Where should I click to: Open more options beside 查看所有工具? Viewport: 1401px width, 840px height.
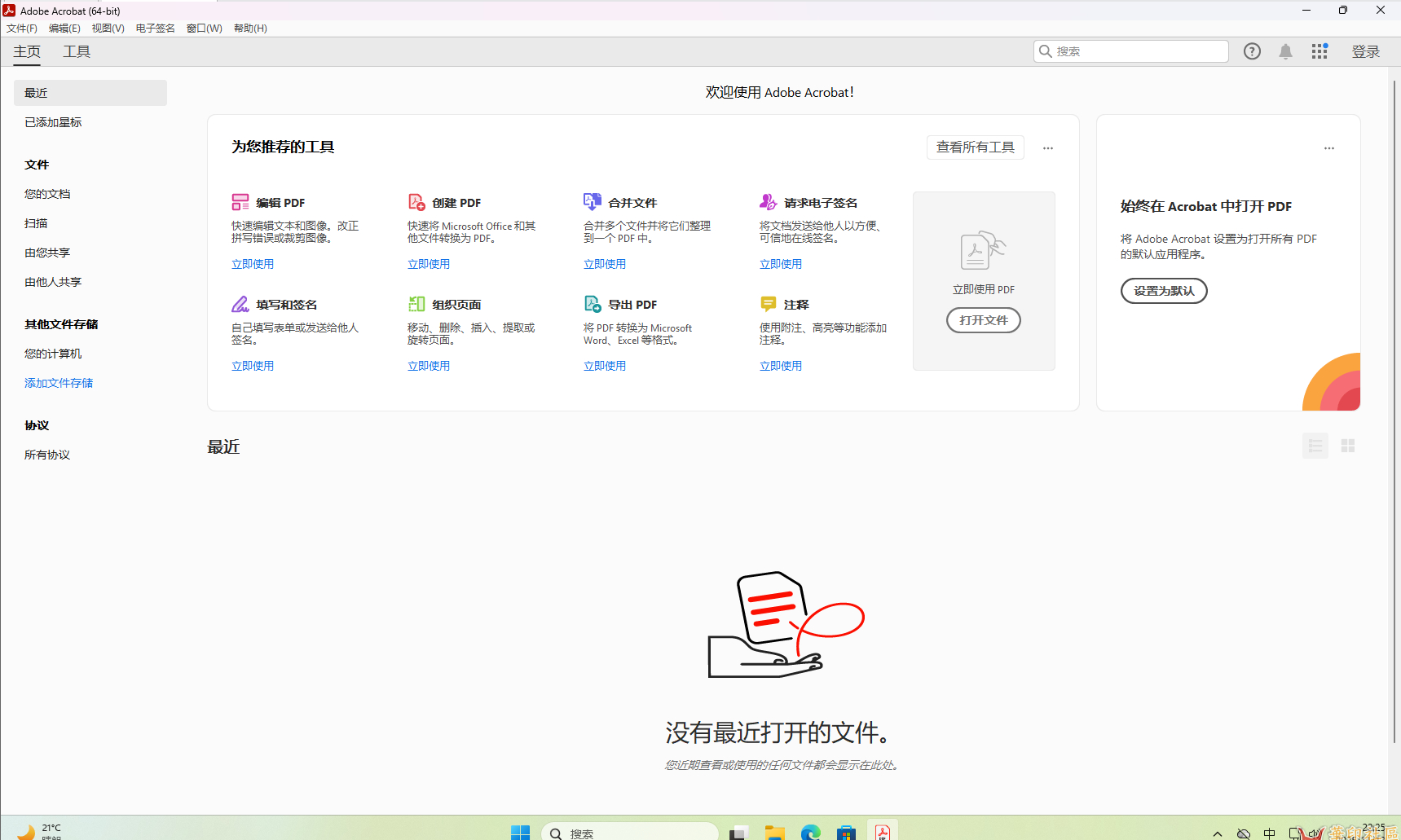click(x=1047, y=147)
